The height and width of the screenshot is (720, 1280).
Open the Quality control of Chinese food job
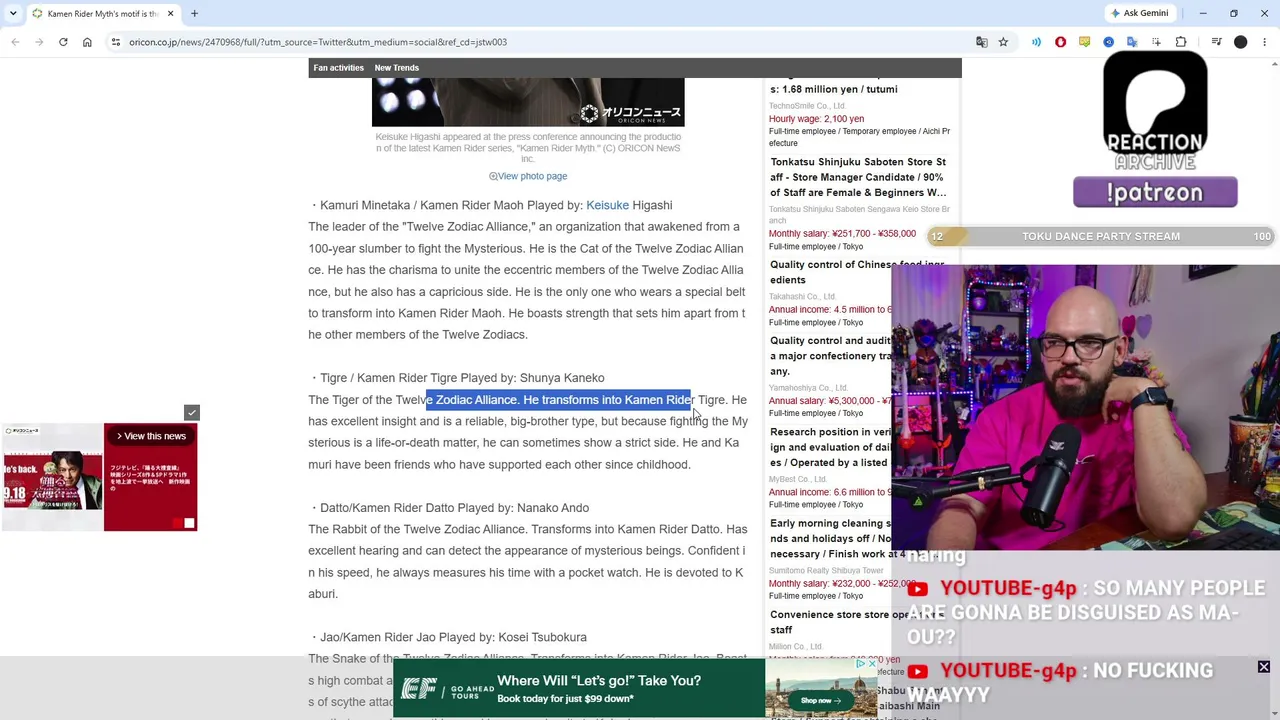coord(858,272)
